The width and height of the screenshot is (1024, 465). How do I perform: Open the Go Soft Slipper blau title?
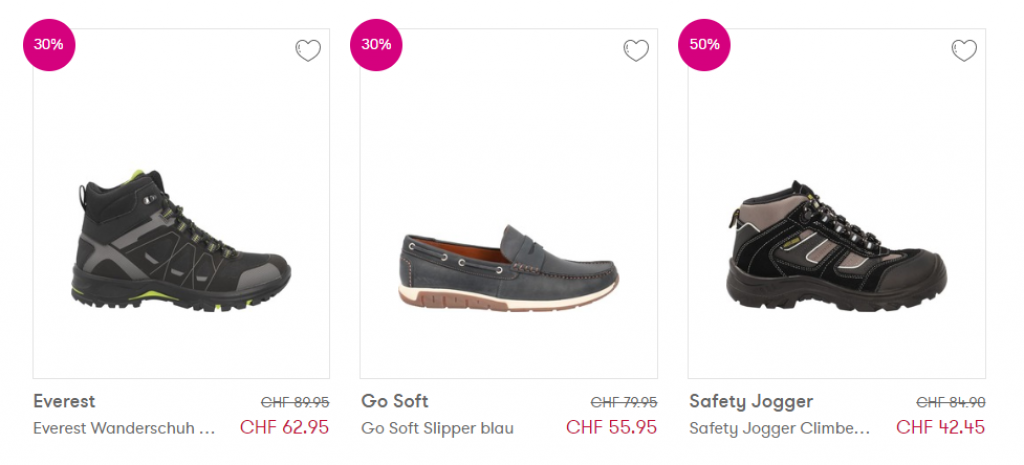point(437,428)
